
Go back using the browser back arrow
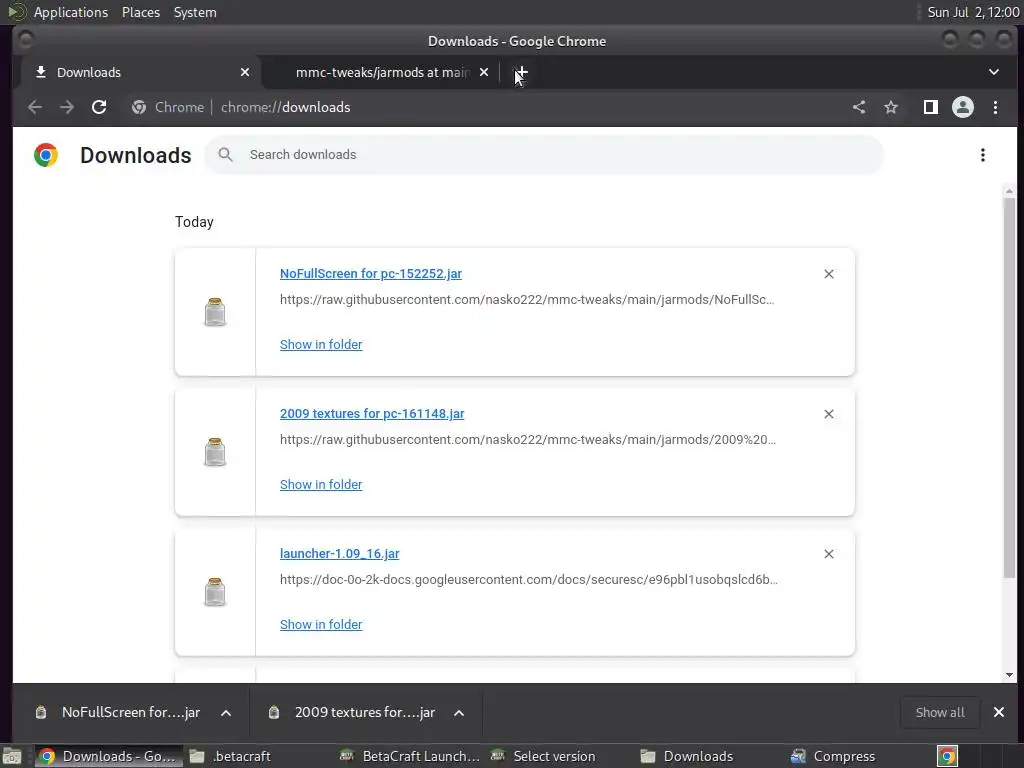pos(35,107)
